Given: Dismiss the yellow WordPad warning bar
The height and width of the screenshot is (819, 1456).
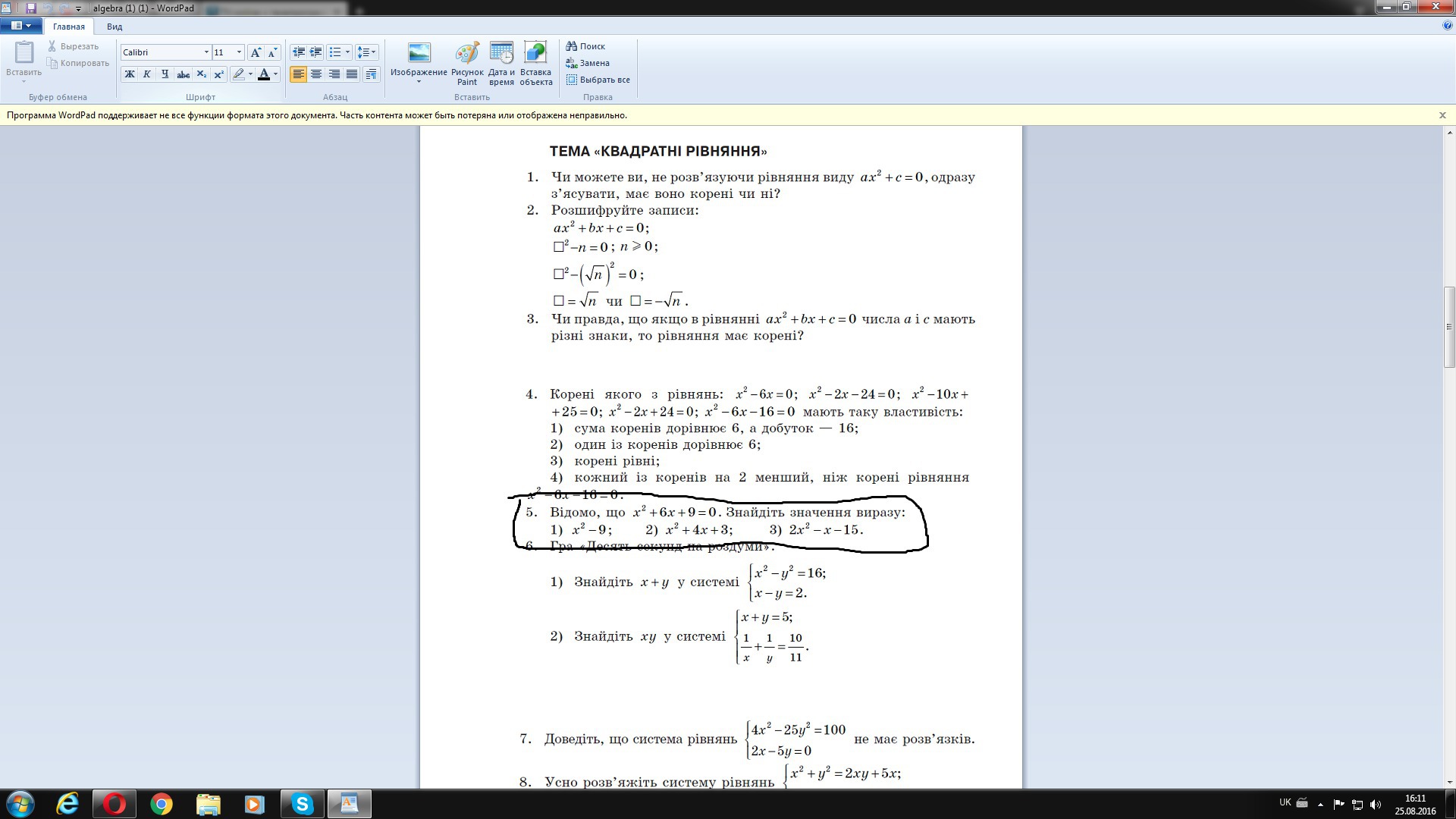Looking at the screenshot, I should click(x=1442, y=115).
